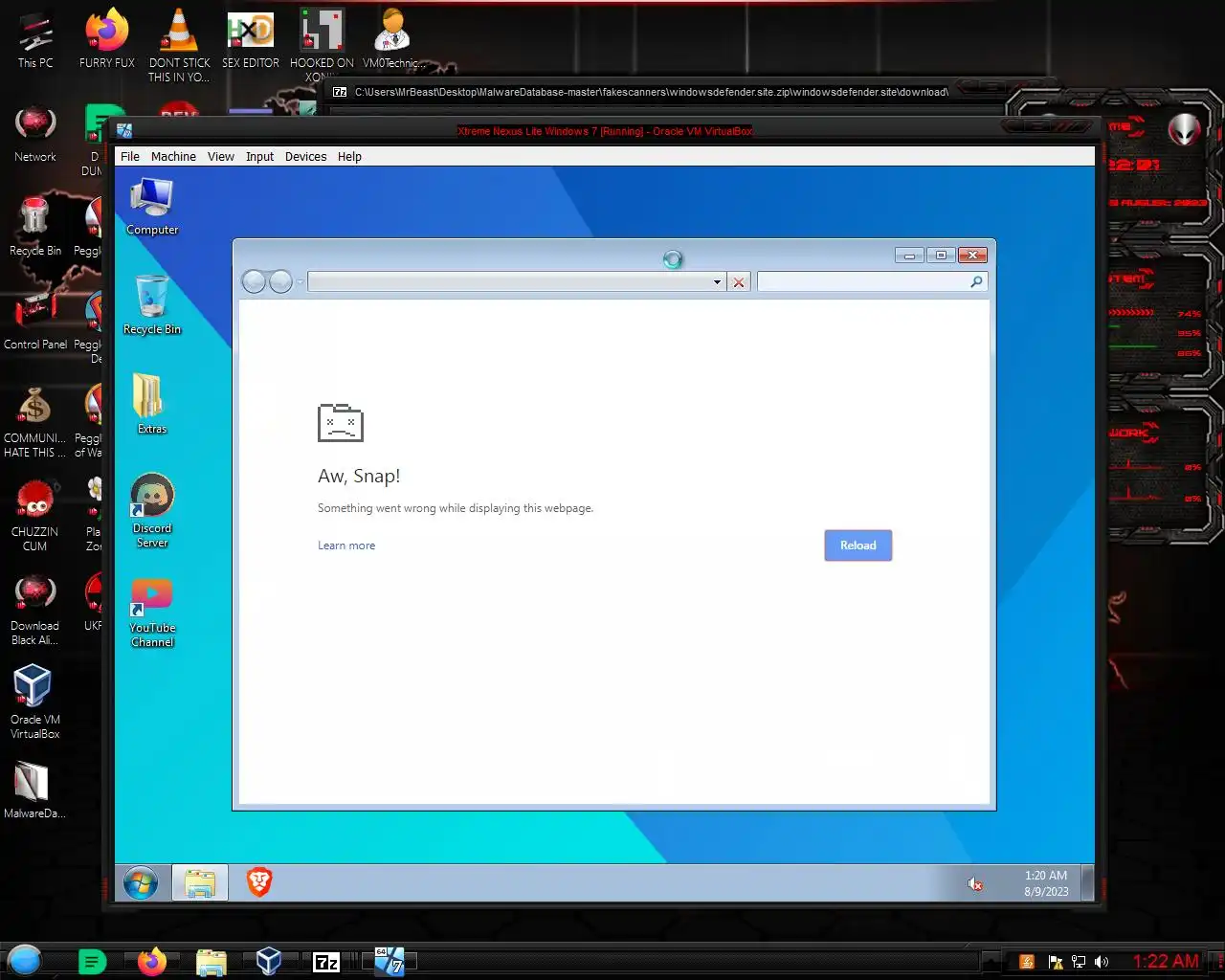Screen dimensions: 1225x980
Task: Click the Reload button on Aw, Snap page
Action: 858,546
